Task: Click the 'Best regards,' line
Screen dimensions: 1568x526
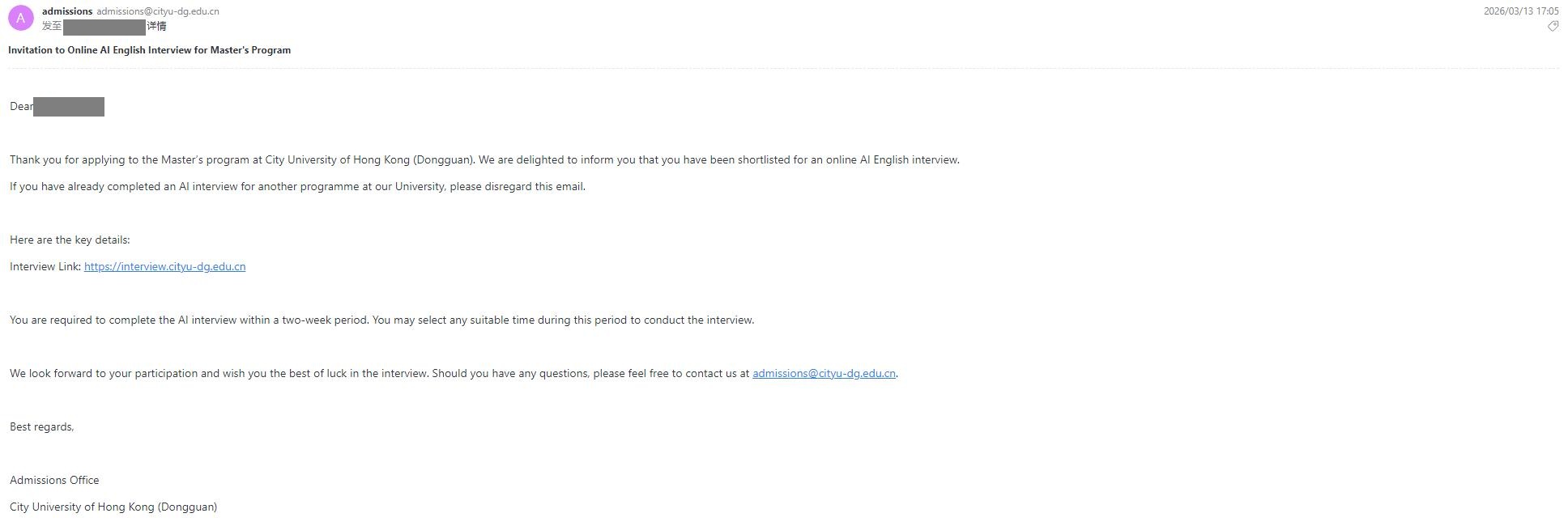Action: pyautogui.click(x=41, y=426)
